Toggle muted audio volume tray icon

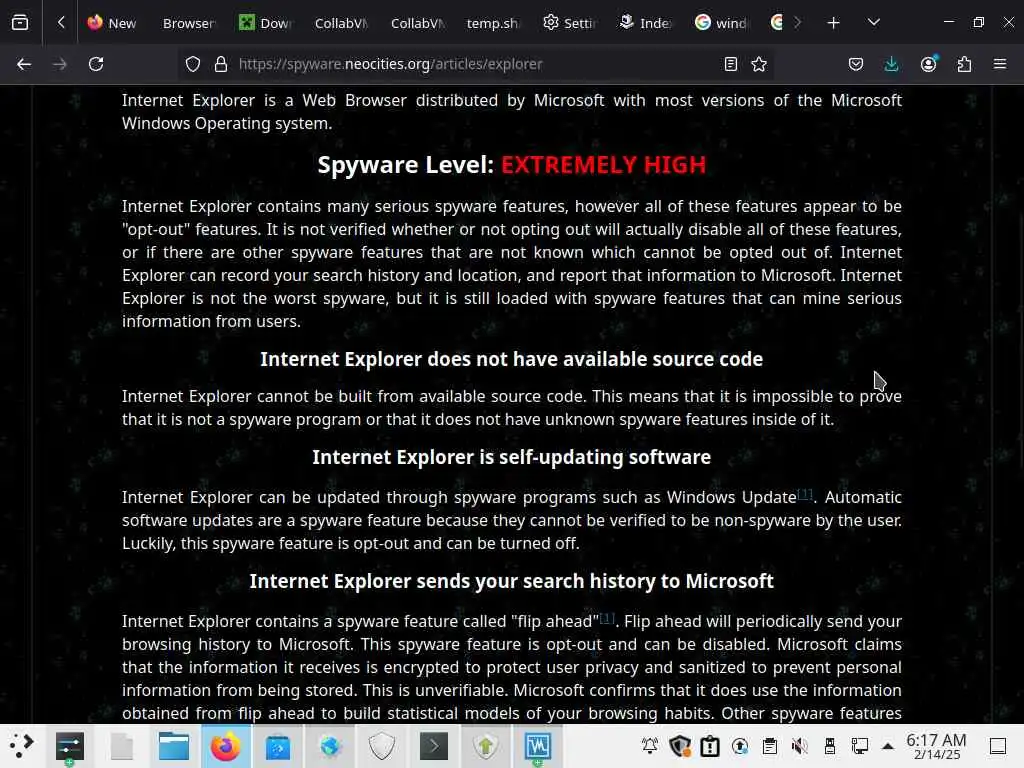[800, 746]
